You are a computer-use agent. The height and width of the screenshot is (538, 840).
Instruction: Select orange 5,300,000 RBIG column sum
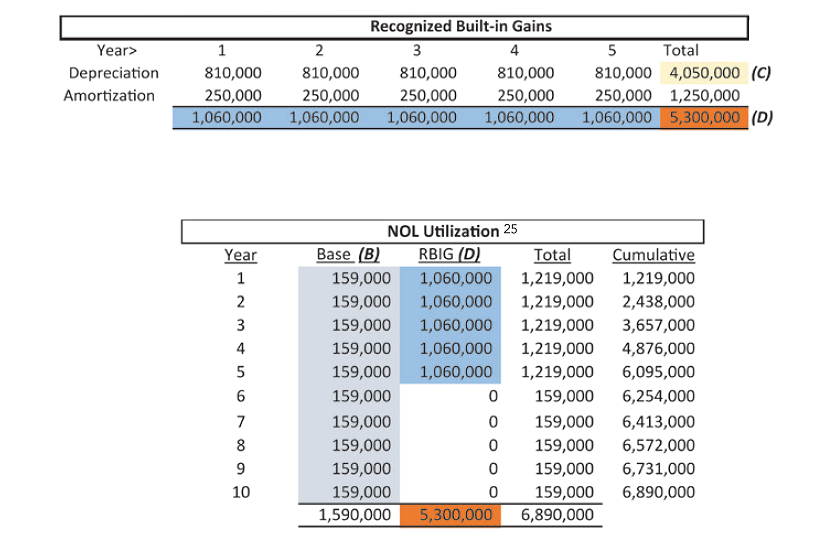pos(449,515)
